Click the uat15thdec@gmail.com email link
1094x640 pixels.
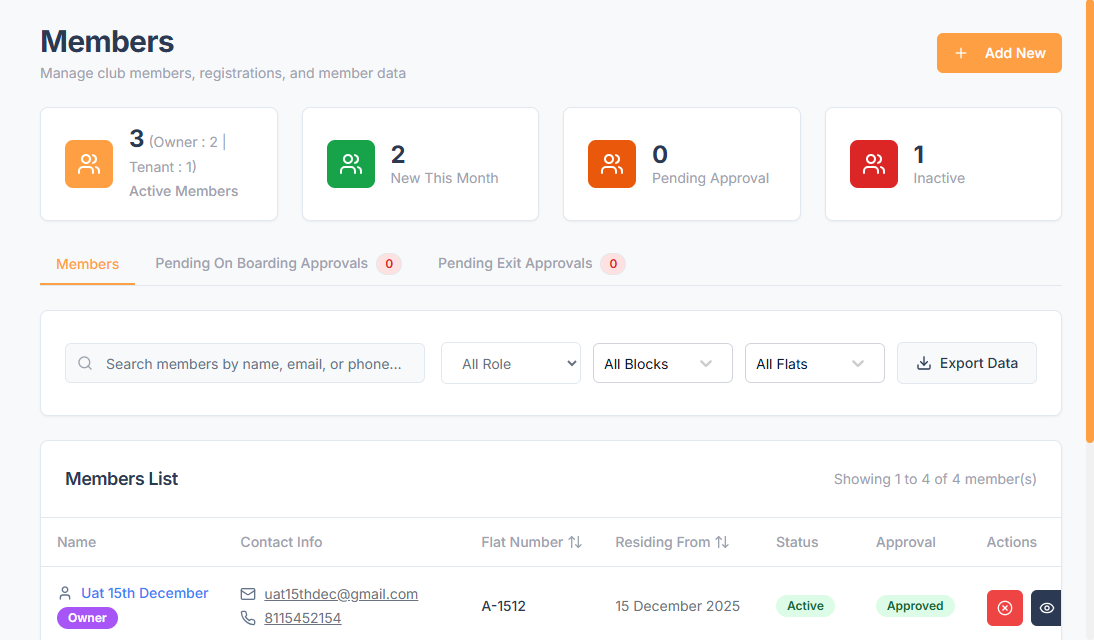click(341, 594)
